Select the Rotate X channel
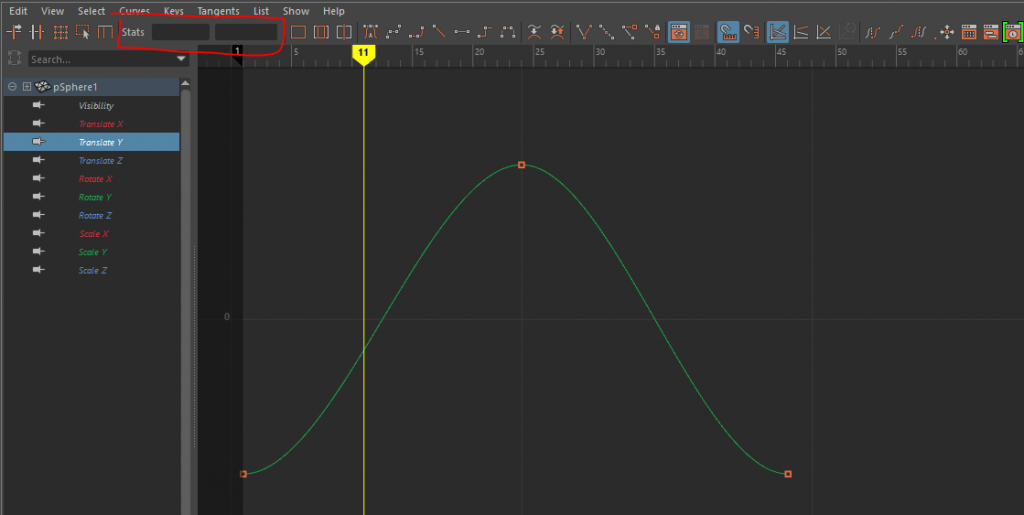The width and height of the screenshot is (1024, 515). [95, 179]
